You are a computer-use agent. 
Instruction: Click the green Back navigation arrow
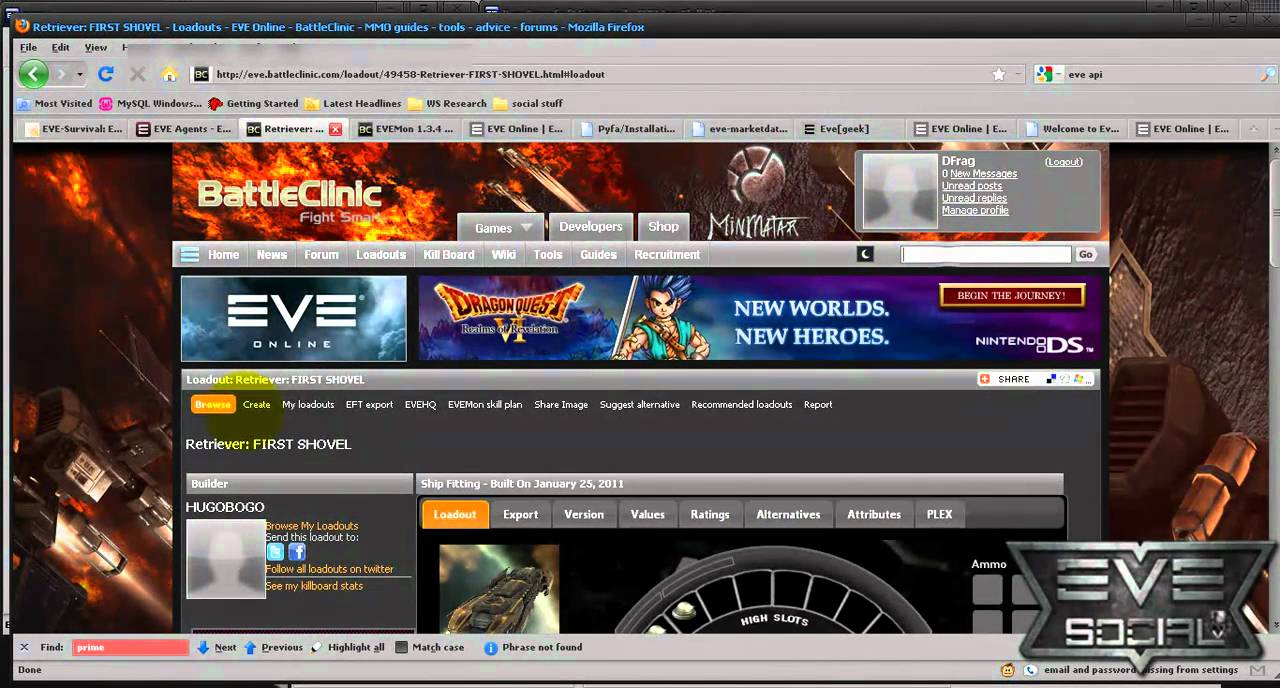(x=33, y=74)
